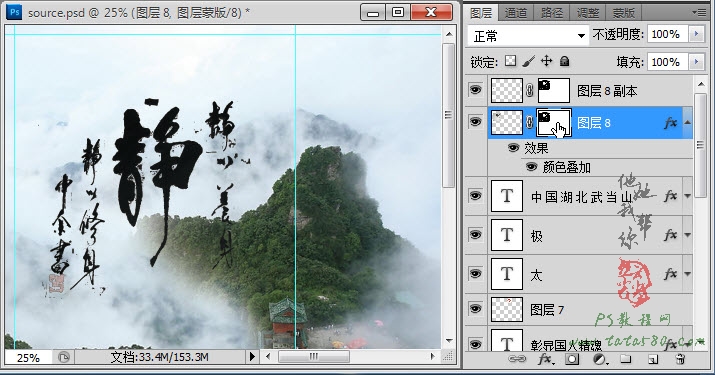715x375 pixels.
Task: Switch to the 路径 tab
Action: (552, 13)
